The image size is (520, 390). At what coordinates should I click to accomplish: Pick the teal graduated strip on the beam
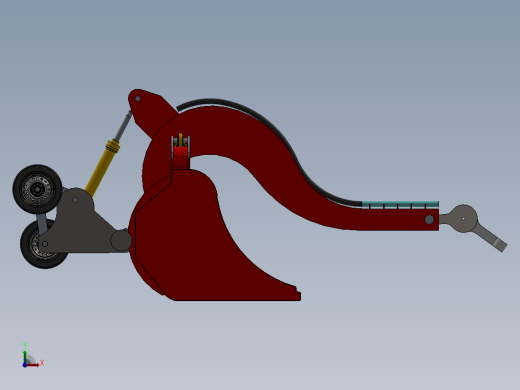click(x=400, y=205)
